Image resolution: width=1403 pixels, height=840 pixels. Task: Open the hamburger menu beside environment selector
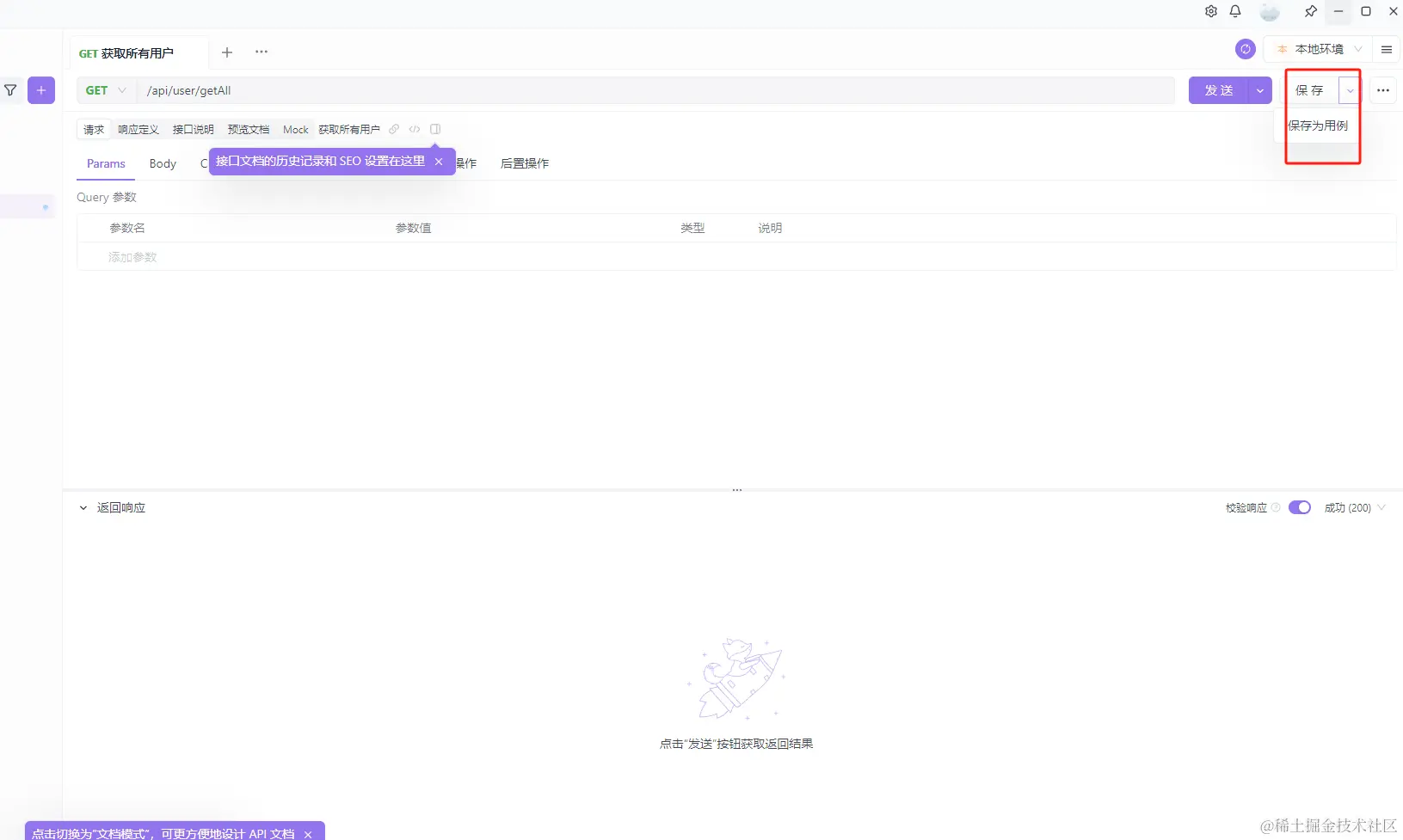(1387, 49)
